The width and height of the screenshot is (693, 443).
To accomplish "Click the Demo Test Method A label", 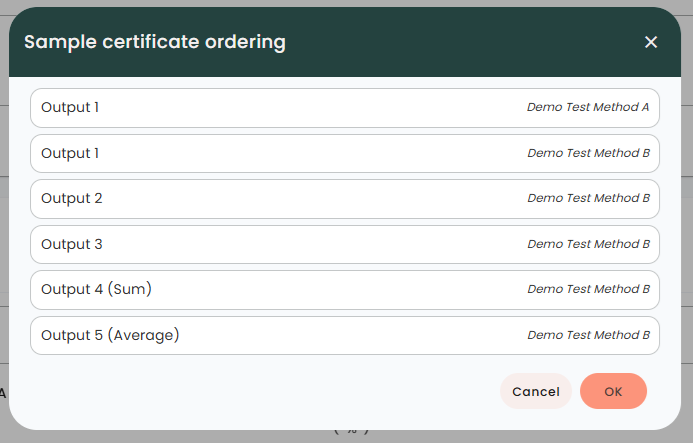I will click(588, 107).
